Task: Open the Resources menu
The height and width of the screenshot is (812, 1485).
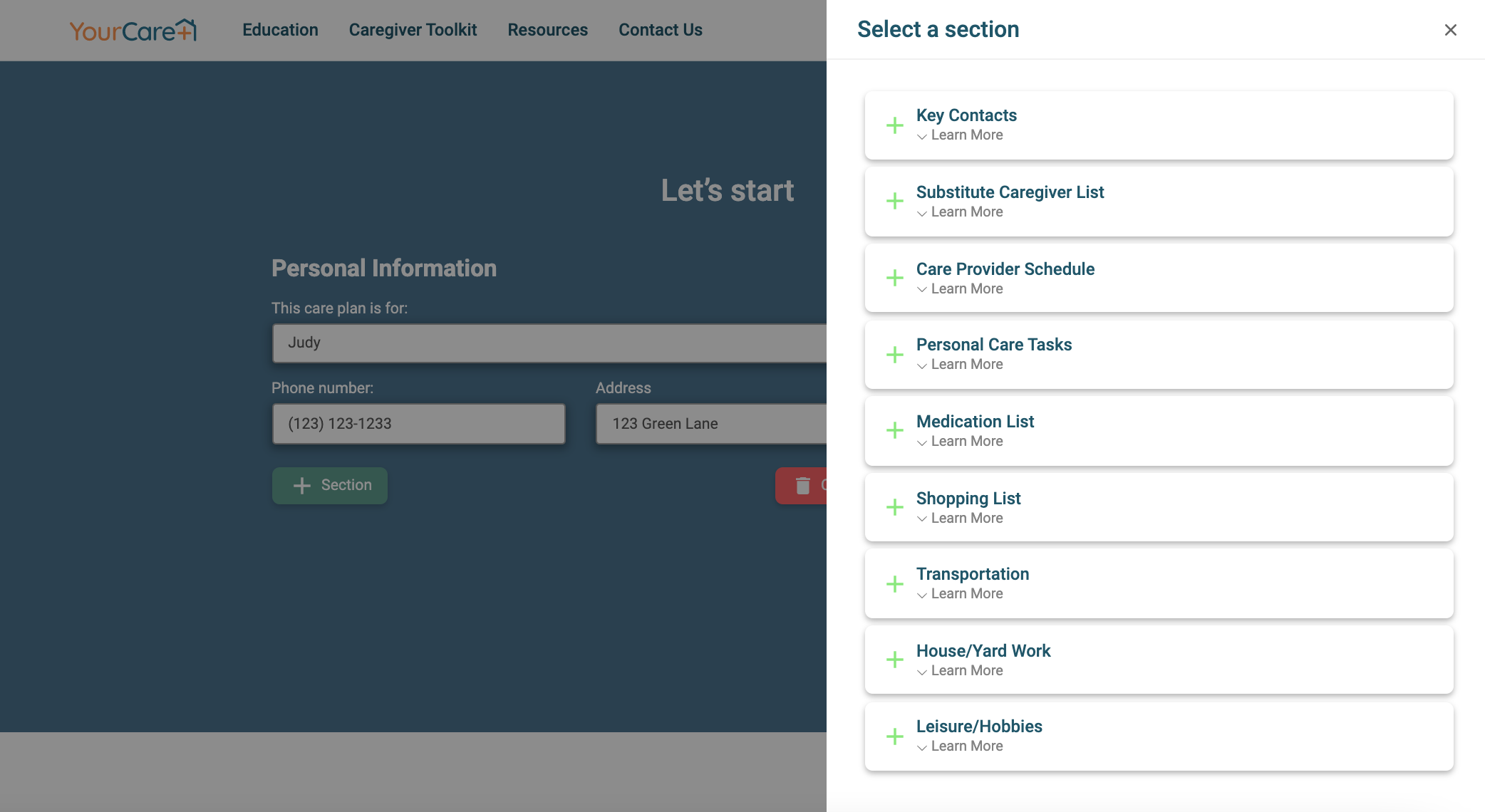Action: point(547,30)
